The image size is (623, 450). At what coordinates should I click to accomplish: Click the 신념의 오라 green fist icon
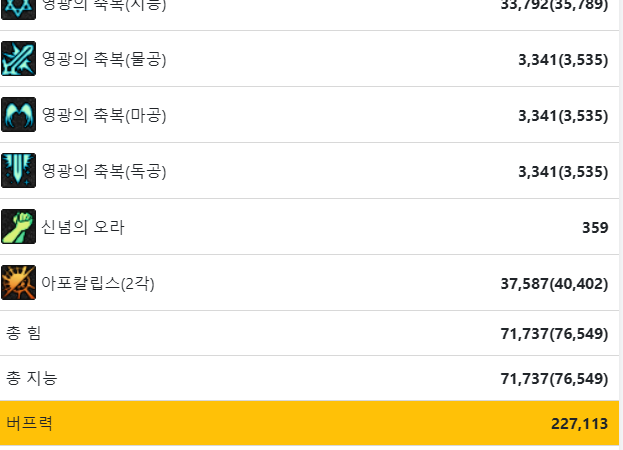click(18, 226)
